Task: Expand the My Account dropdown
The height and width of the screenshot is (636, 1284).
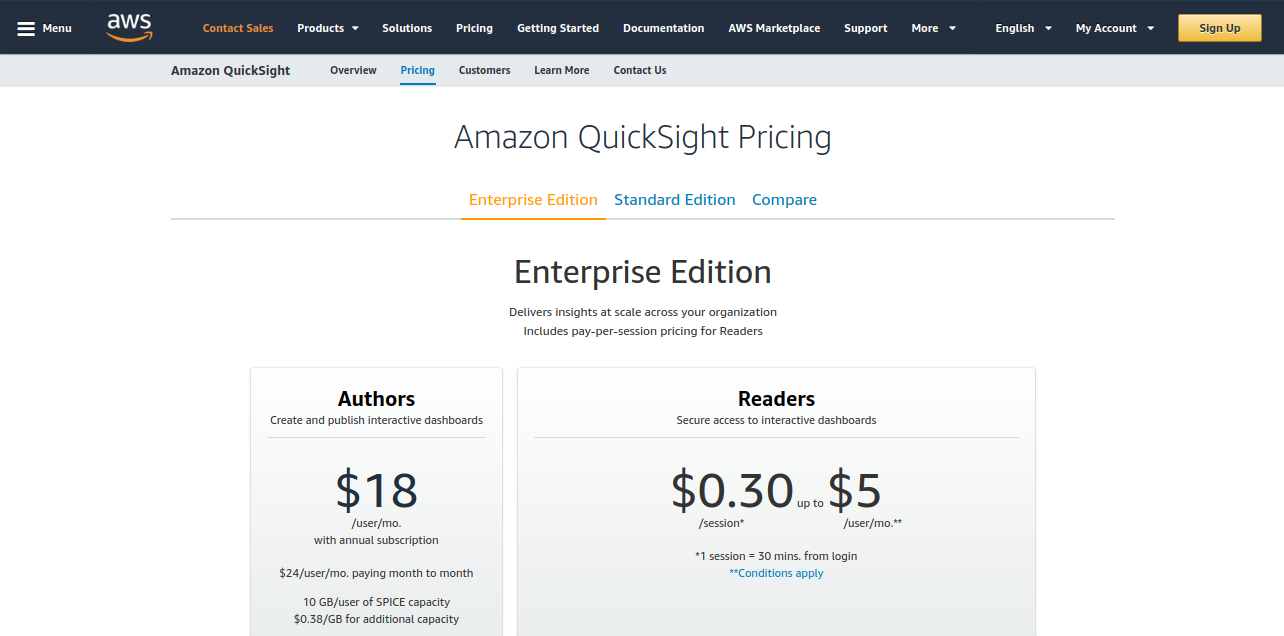Action: click(x=1113, y=28)
